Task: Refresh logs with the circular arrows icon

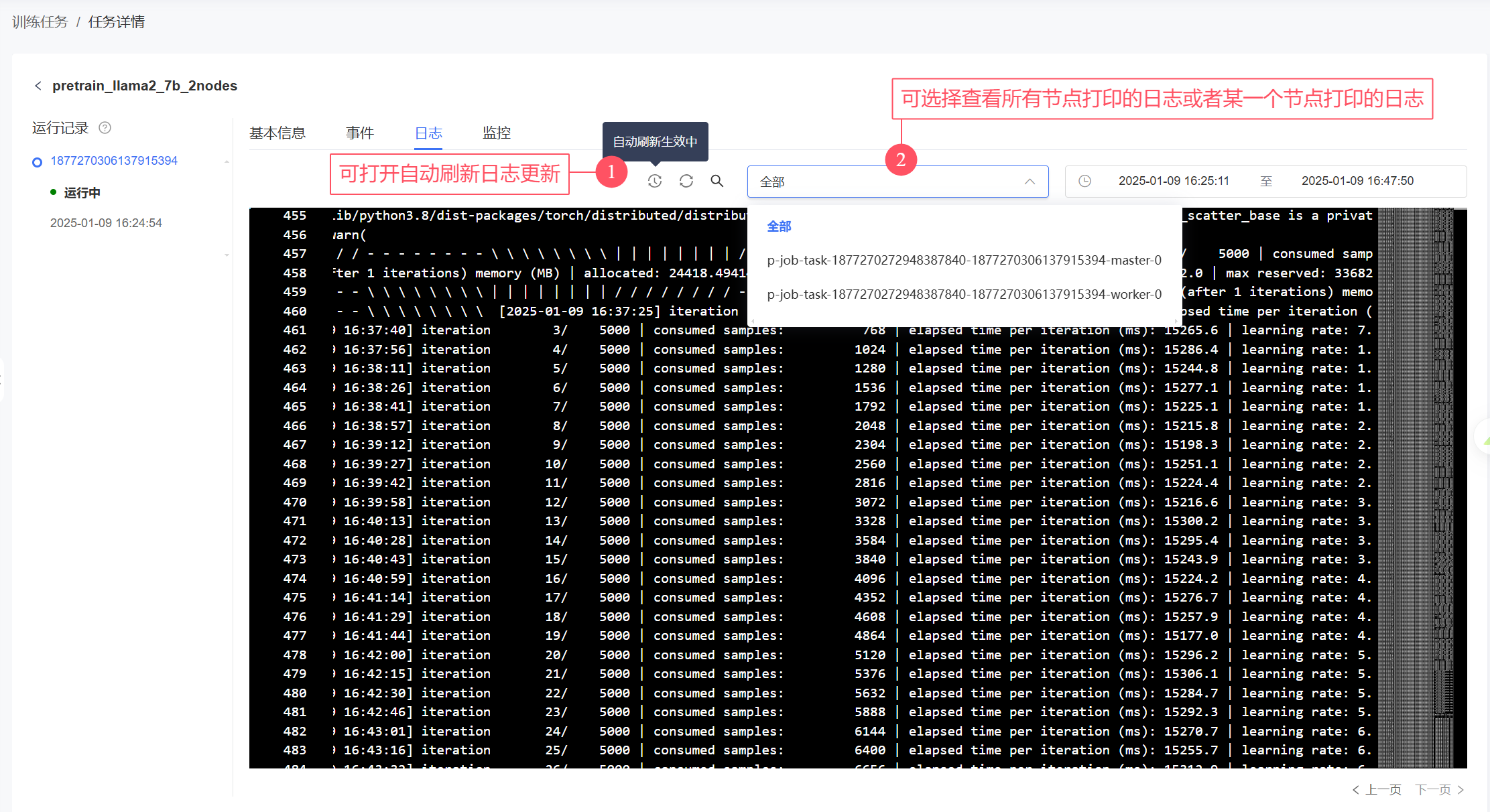Action: (686, 181)
